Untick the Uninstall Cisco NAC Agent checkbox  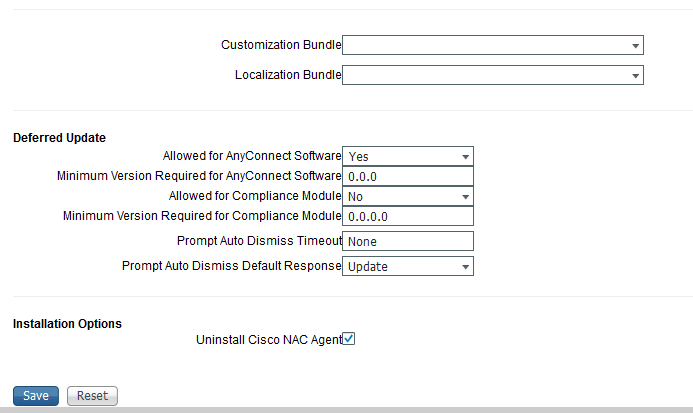(349, 339)
